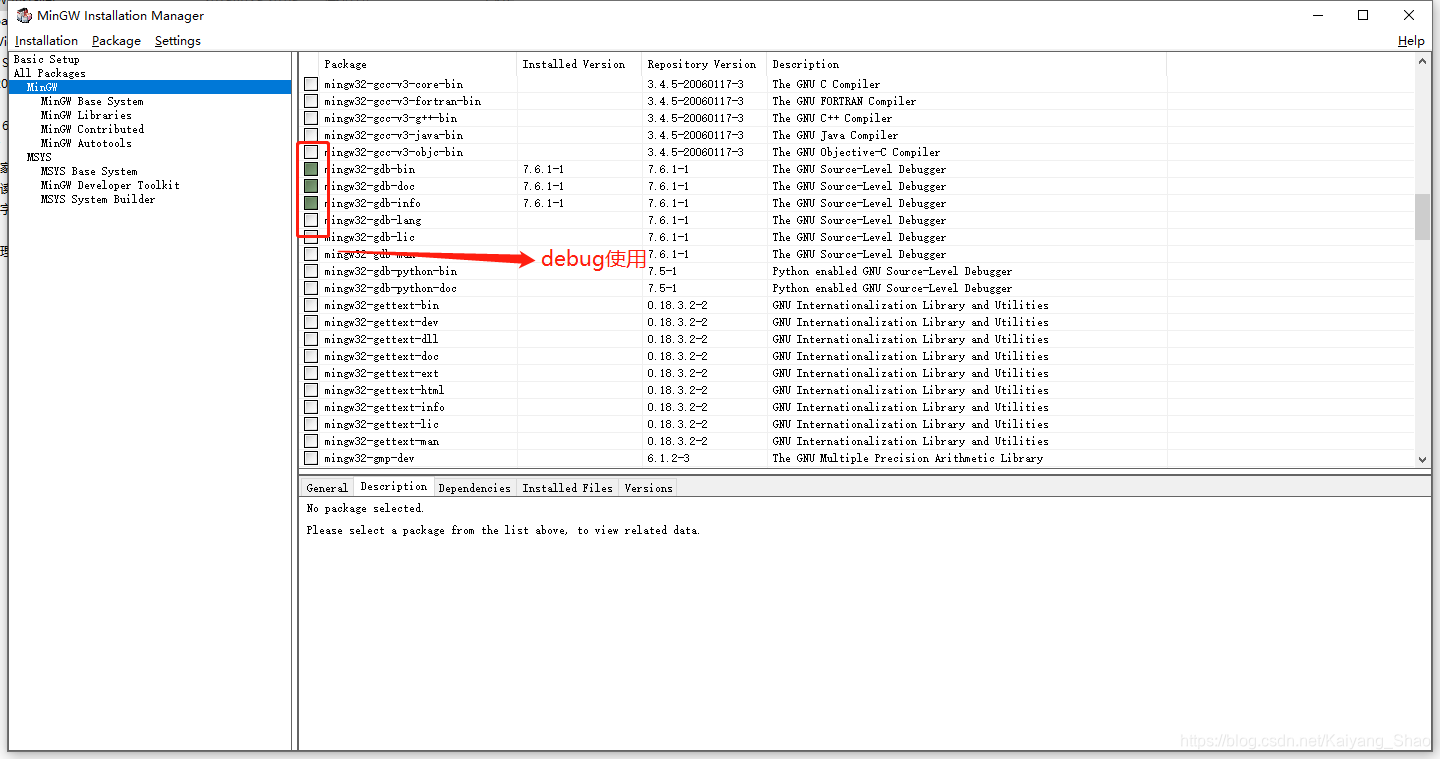Sort by the Package column header

click(x=417, y=64)
